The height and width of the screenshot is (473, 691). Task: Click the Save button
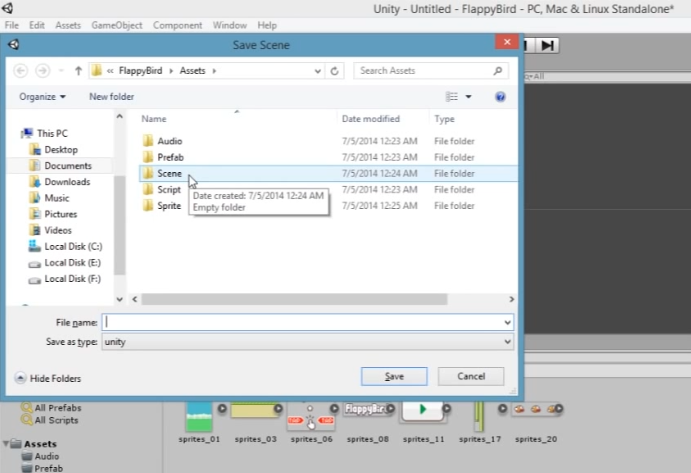tap(394, 376)
